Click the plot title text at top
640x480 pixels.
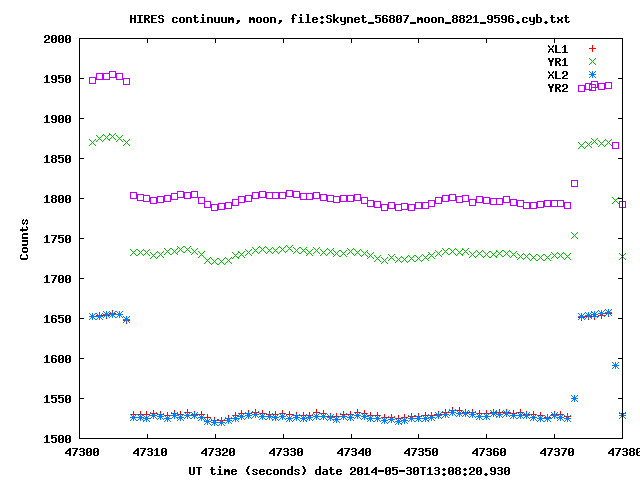click(349, 19)
